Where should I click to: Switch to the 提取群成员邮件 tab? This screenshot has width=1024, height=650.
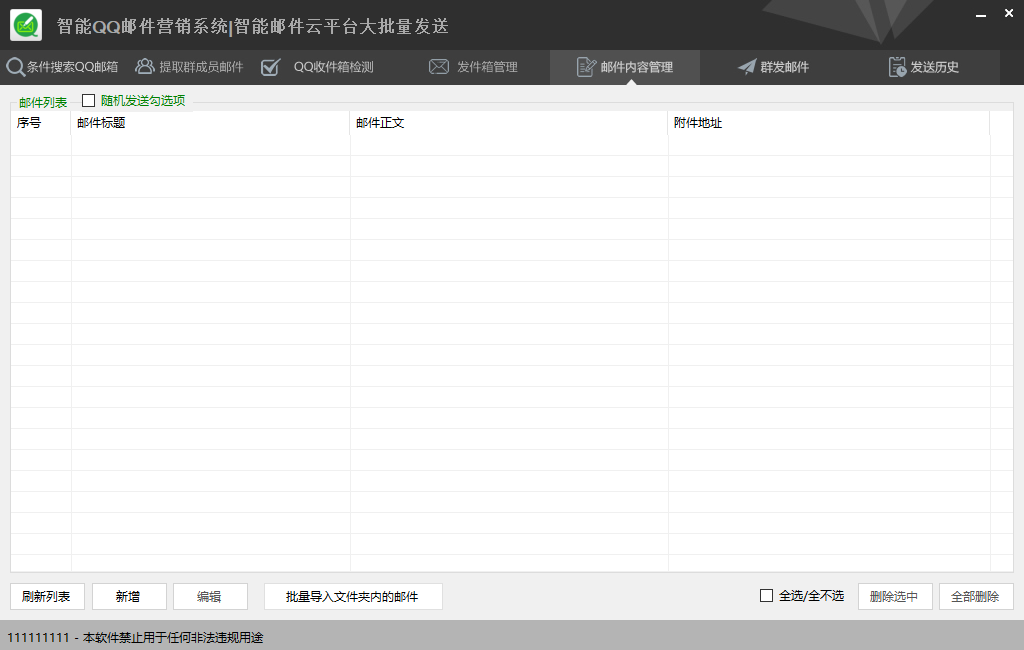(189, 67)
